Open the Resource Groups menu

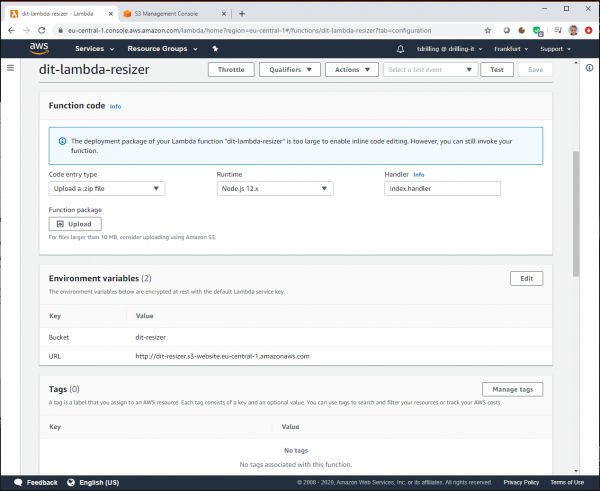pyautogui.click(x=162, y=49)
